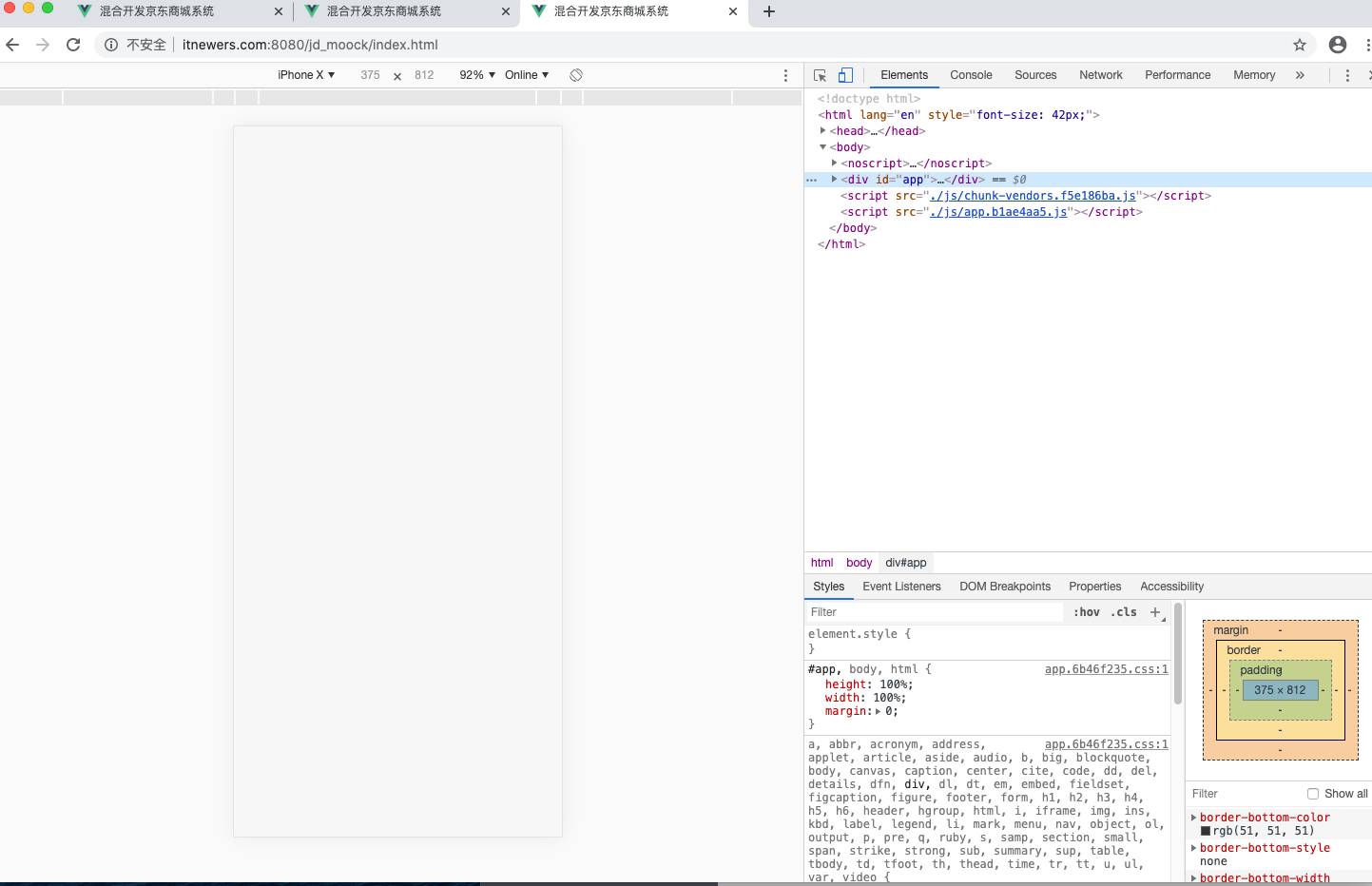Select the DOM Breakpoints sub-tab
This screenshot has height=886, width=1372.
click(x=1005, y=587)
